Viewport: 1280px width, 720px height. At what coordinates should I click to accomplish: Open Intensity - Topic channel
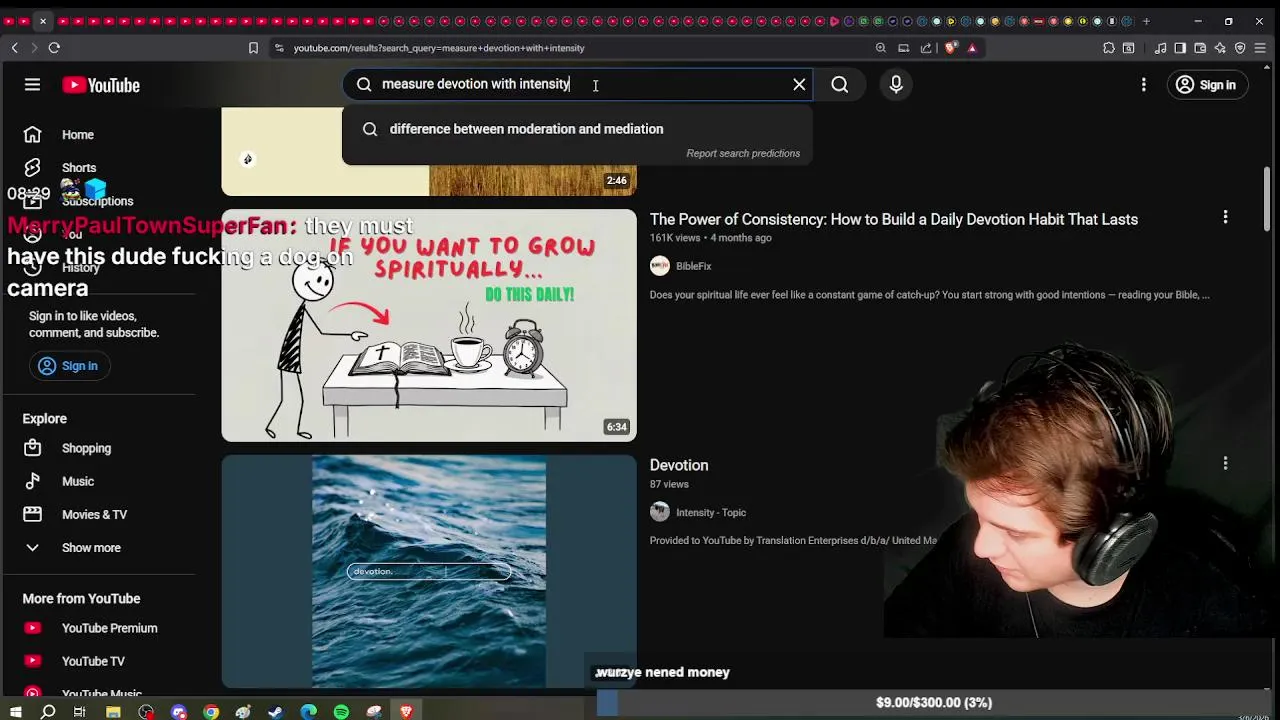[711, 512]
